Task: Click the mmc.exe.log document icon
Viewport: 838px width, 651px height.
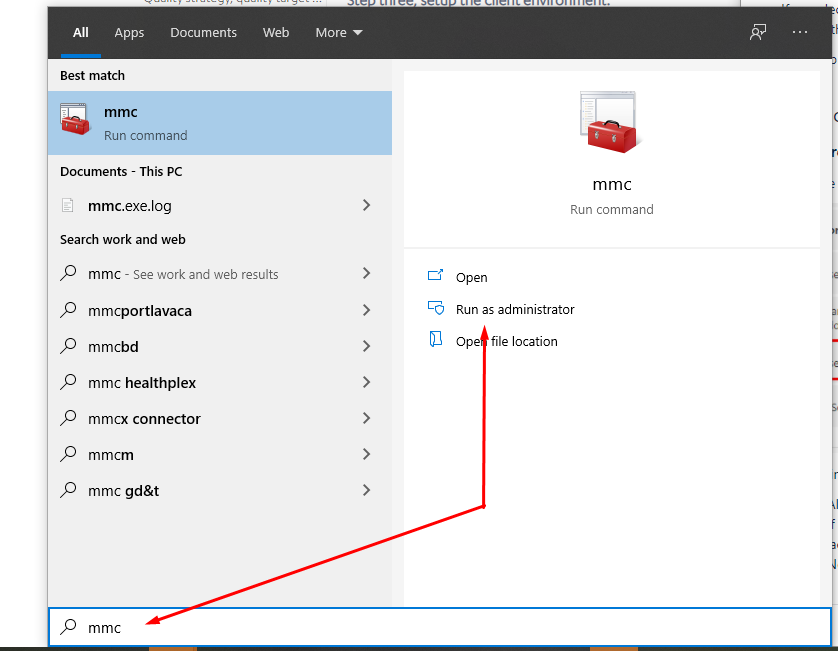Action: 67,205
